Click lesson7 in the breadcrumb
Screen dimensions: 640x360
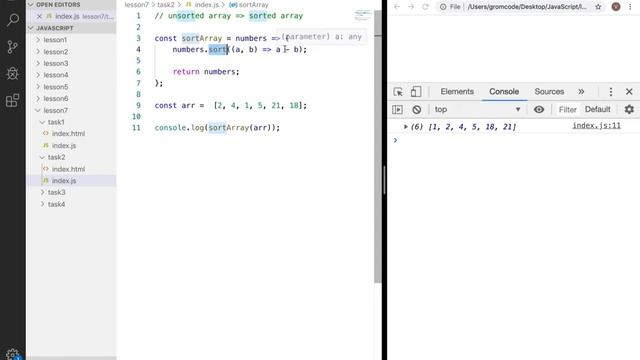click(x=137, y=5)
